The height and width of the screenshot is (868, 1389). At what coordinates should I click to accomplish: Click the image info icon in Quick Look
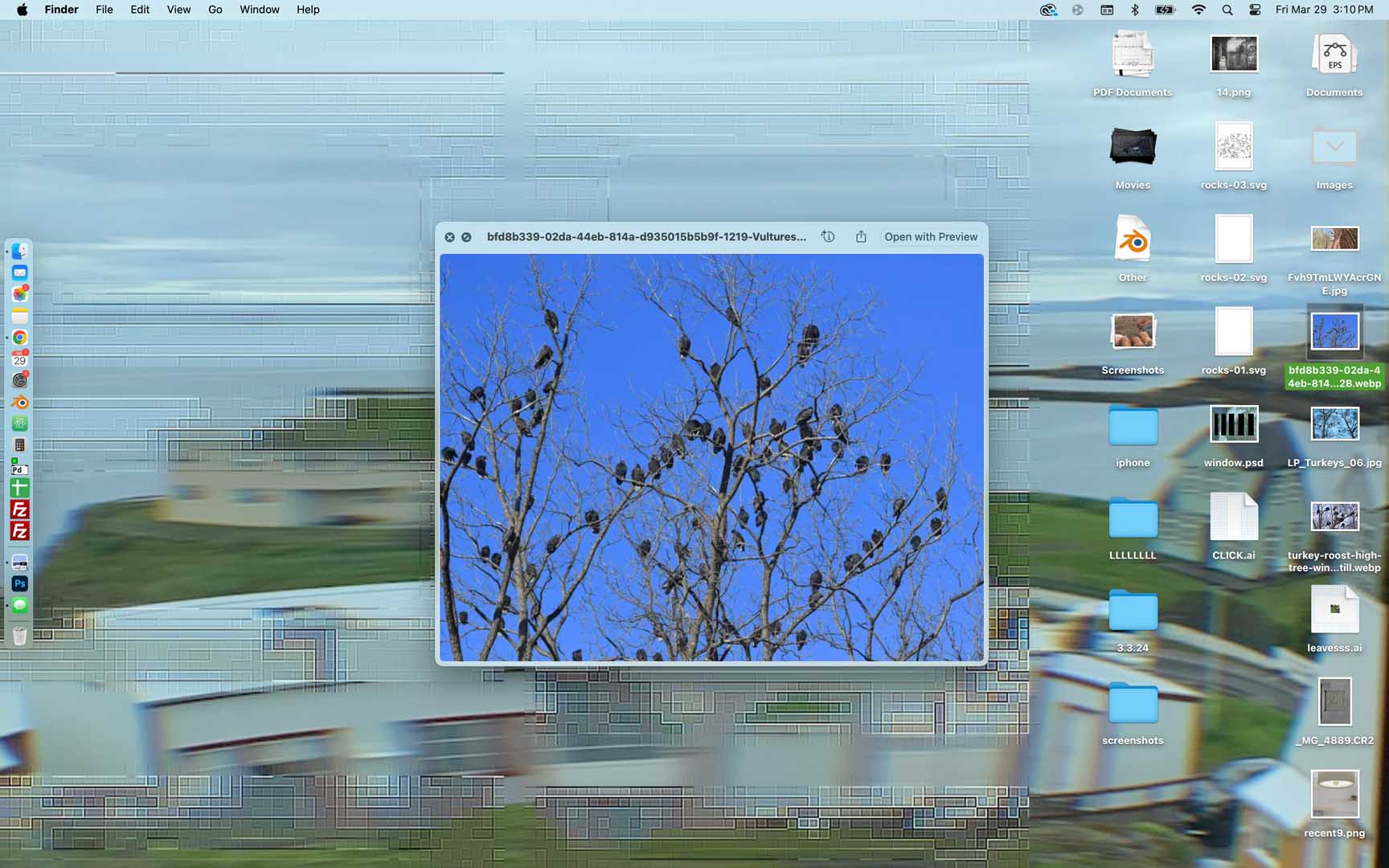coord(828,236)
